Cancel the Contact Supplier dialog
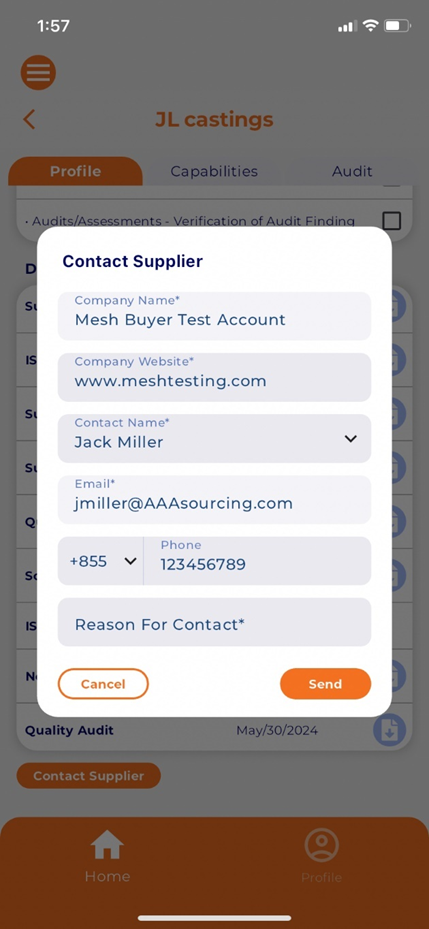 [103, 684]
